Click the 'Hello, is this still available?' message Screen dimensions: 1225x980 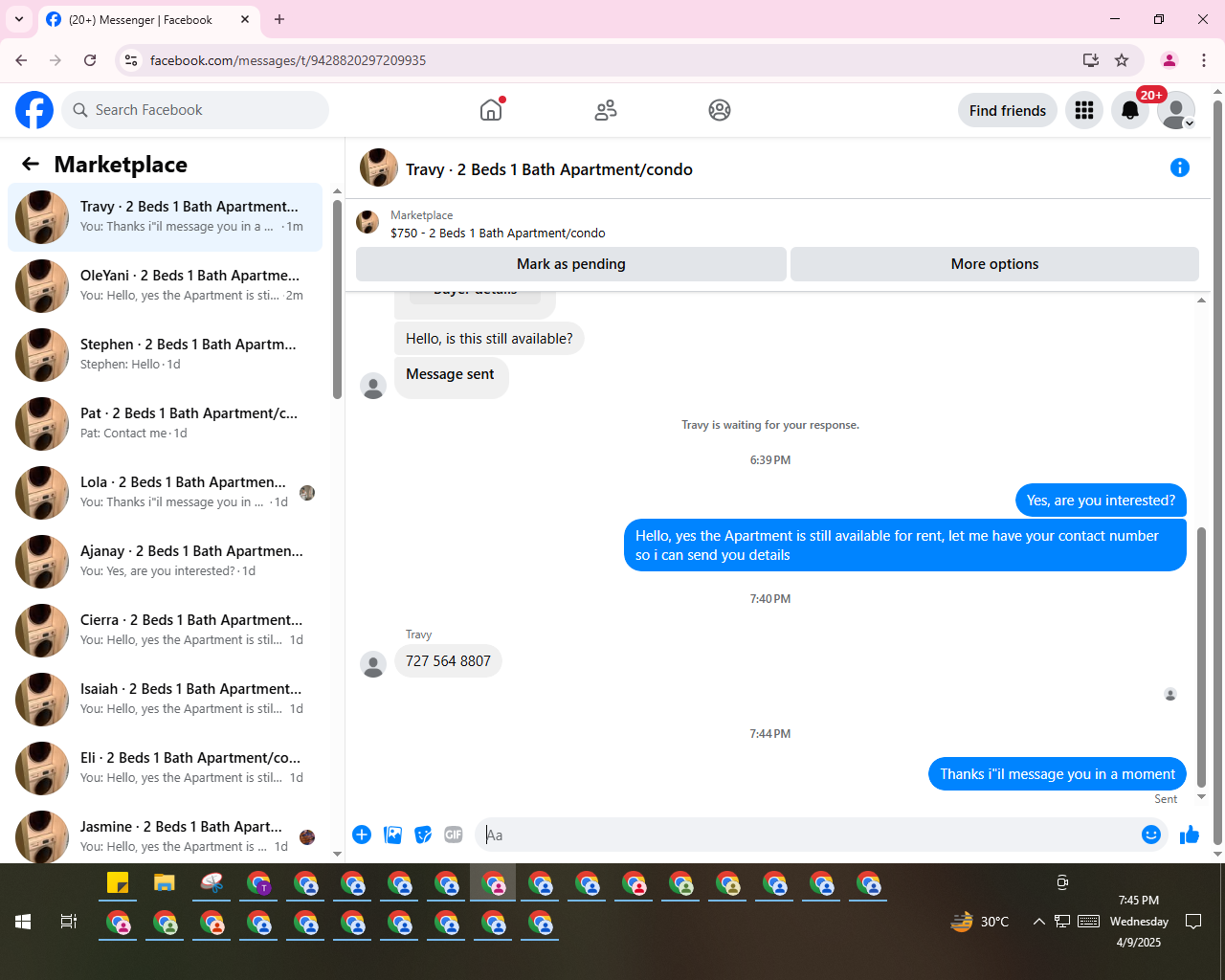click(489, 339)
